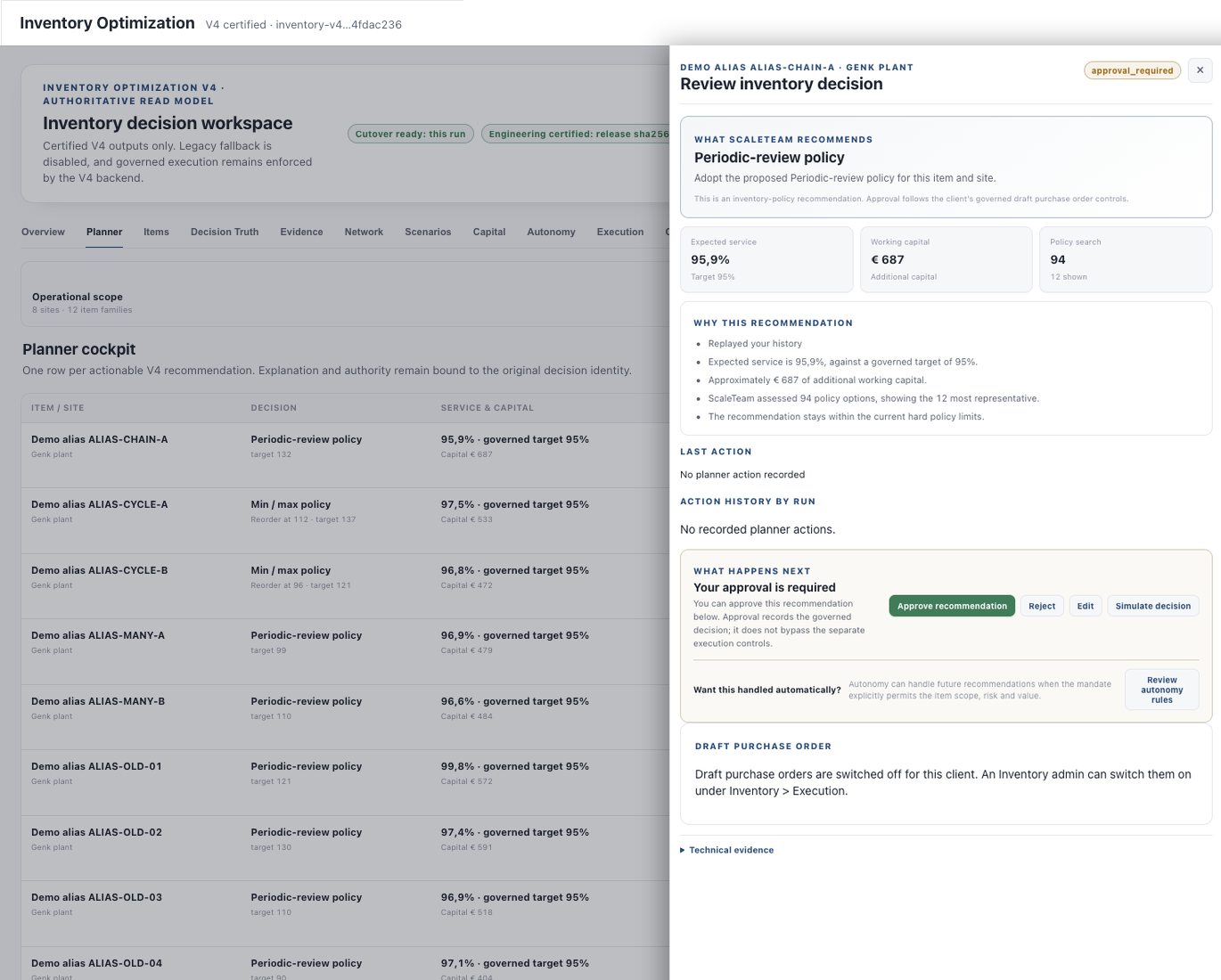The width and height of the screenshot is (1221, 980).
Task: Select the Planner tab
Action: point(104,232)
